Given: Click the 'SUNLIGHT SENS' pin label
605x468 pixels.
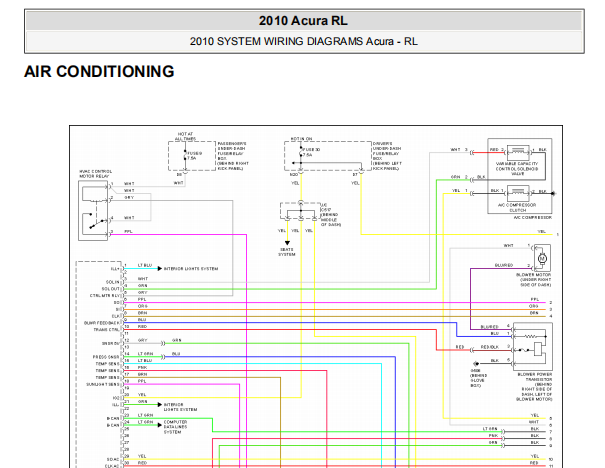Looking at the screenshot, I should point(103,384).
